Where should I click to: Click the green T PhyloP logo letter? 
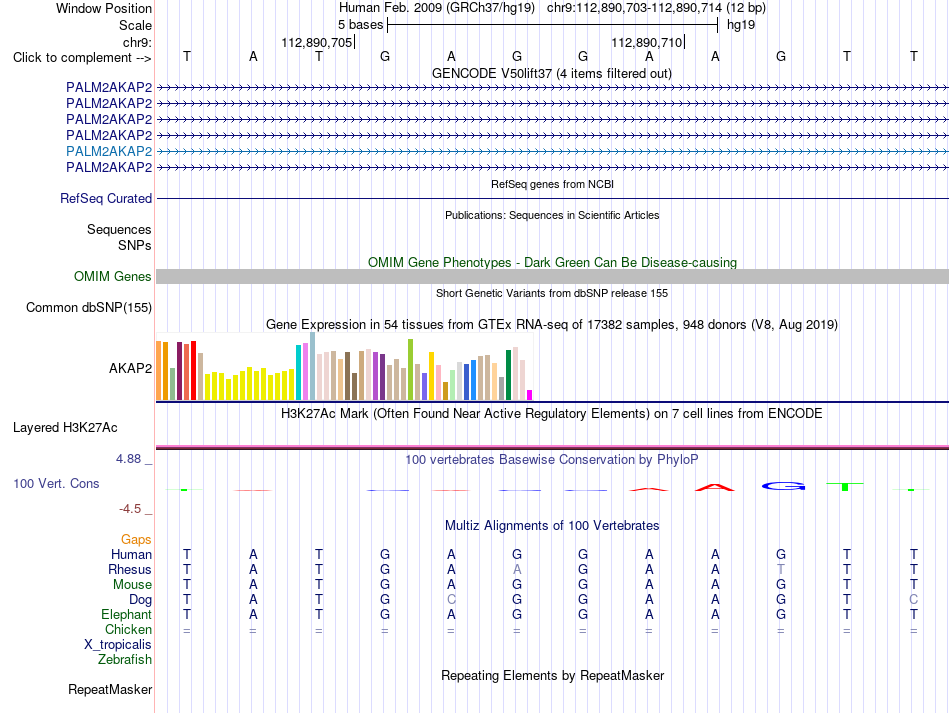(845, 486)
